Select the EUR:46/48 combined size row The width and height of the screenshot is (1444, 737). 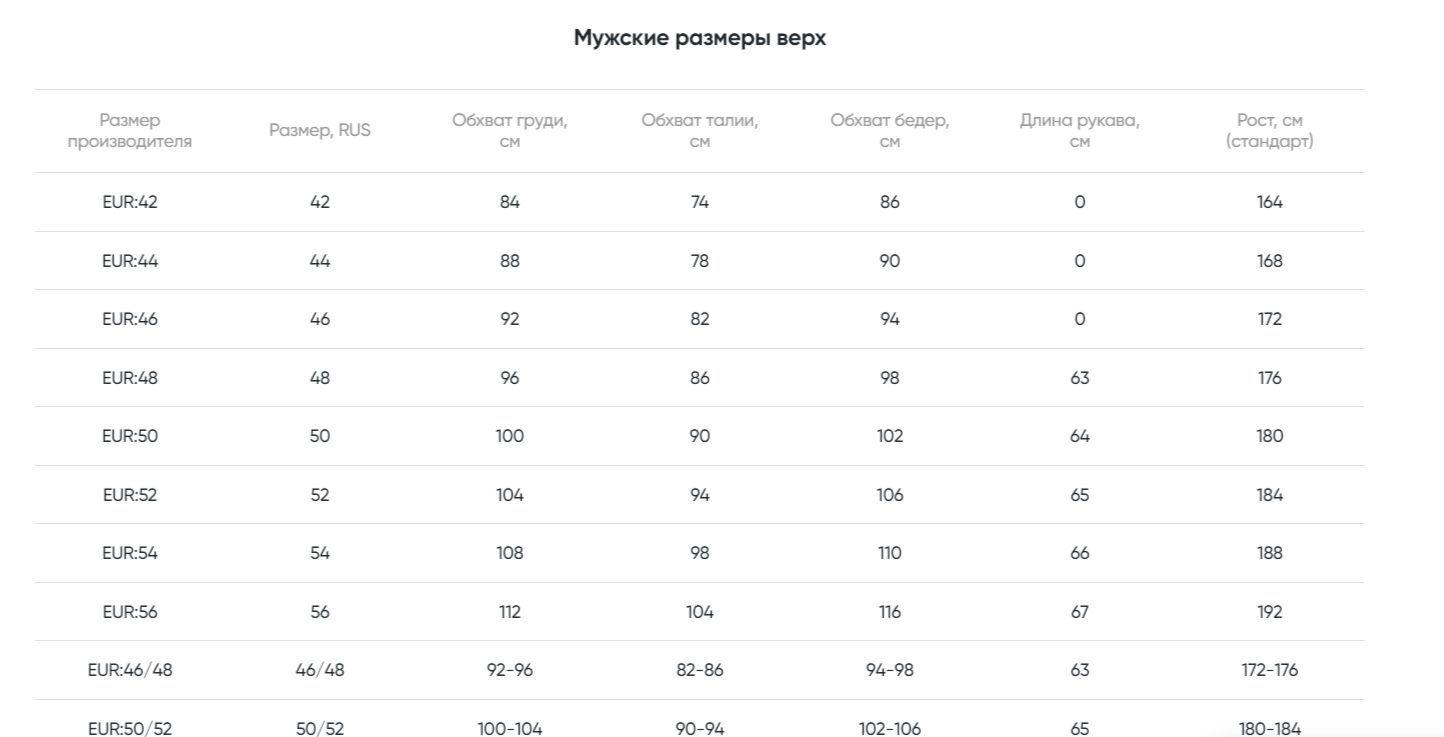[x=699, y=670]
